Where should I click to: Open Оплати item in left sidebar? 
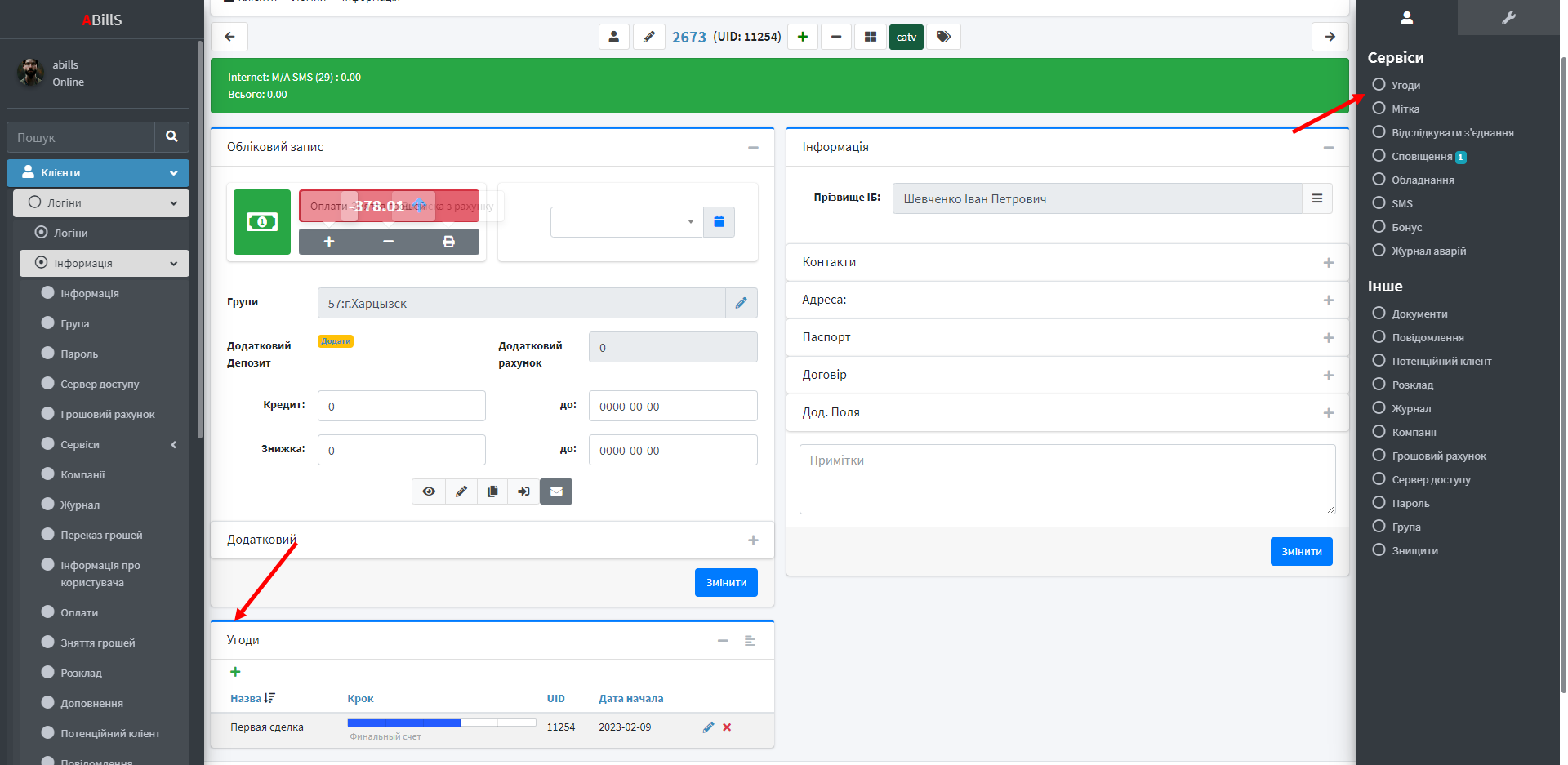pos(79,612)
